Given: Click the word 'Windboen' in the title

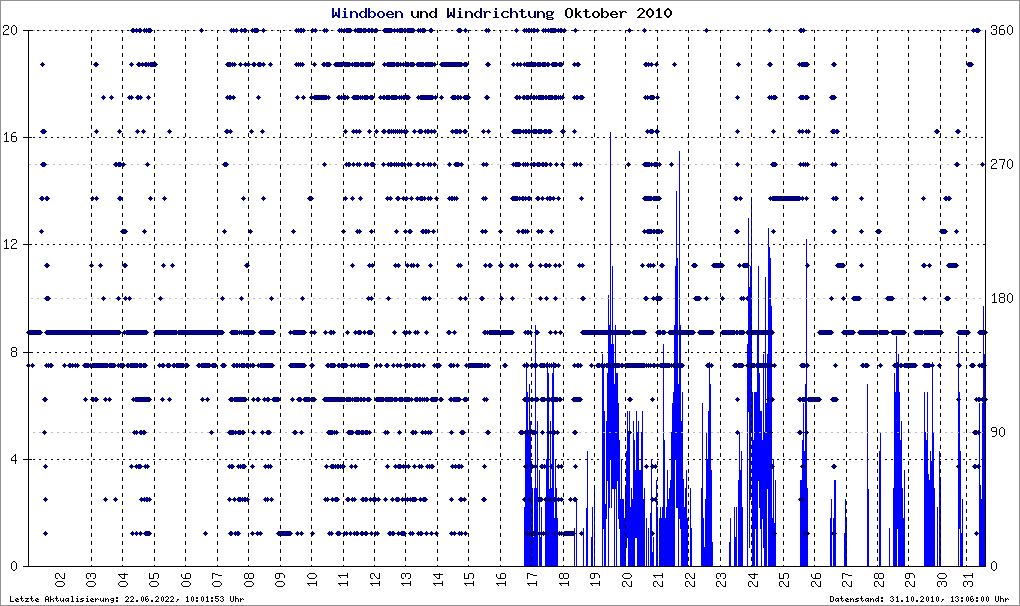Looking at the screenshot, I should coord(367,13).
